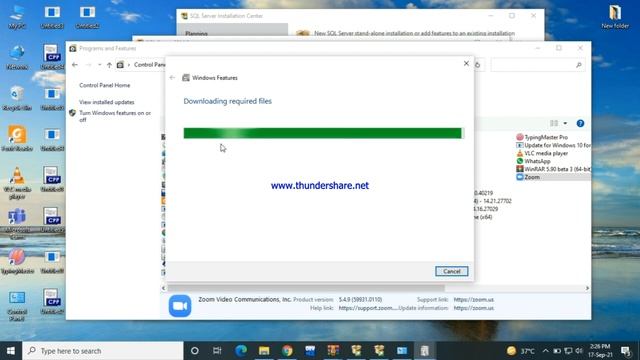Click the up-one-level arrow in Programs and Features

click(109, 65)
